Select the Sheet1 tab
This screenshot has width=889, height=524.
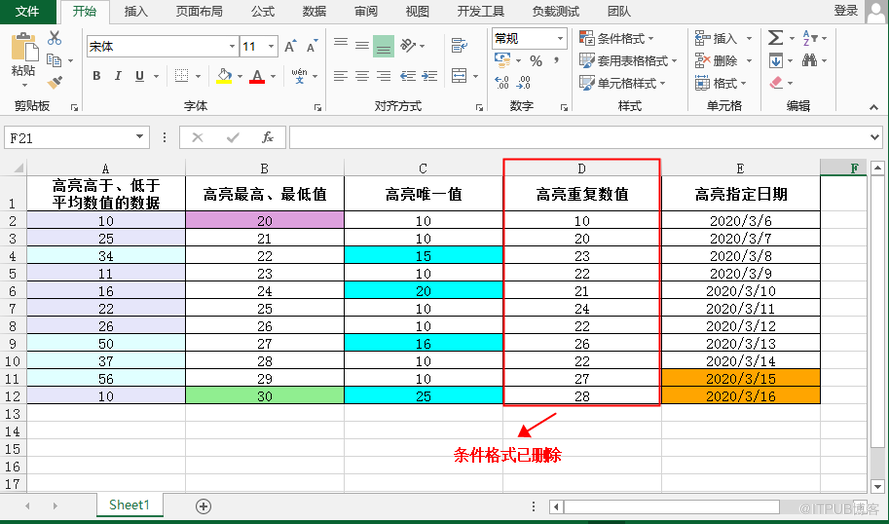click(129, 505)
